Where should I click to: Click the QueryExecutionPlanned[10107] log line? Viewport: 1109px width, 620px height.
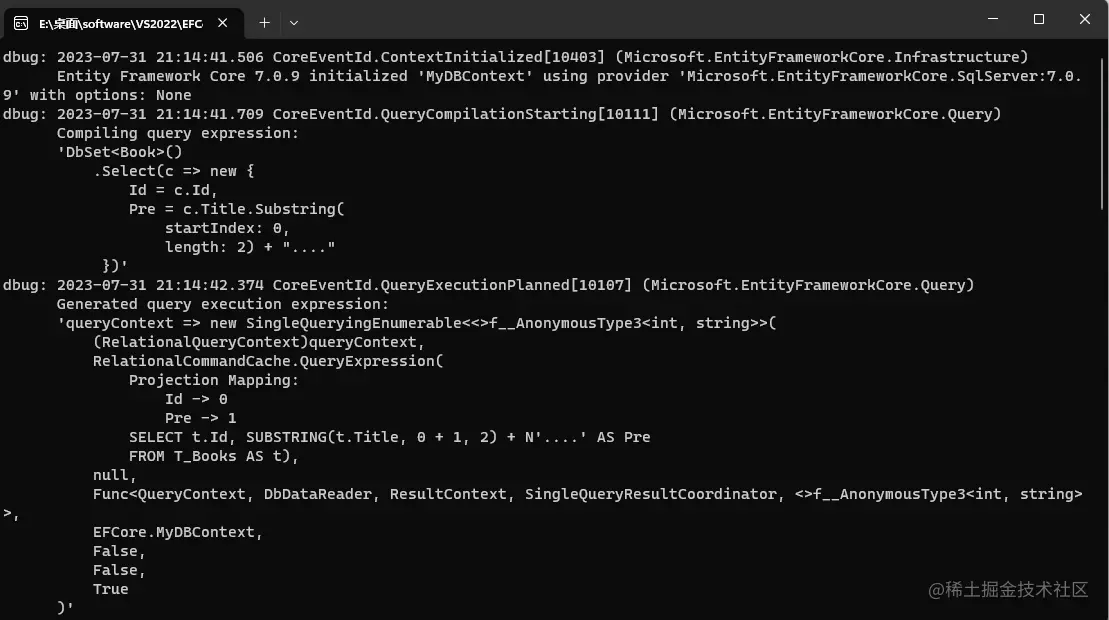pos(488,285)
